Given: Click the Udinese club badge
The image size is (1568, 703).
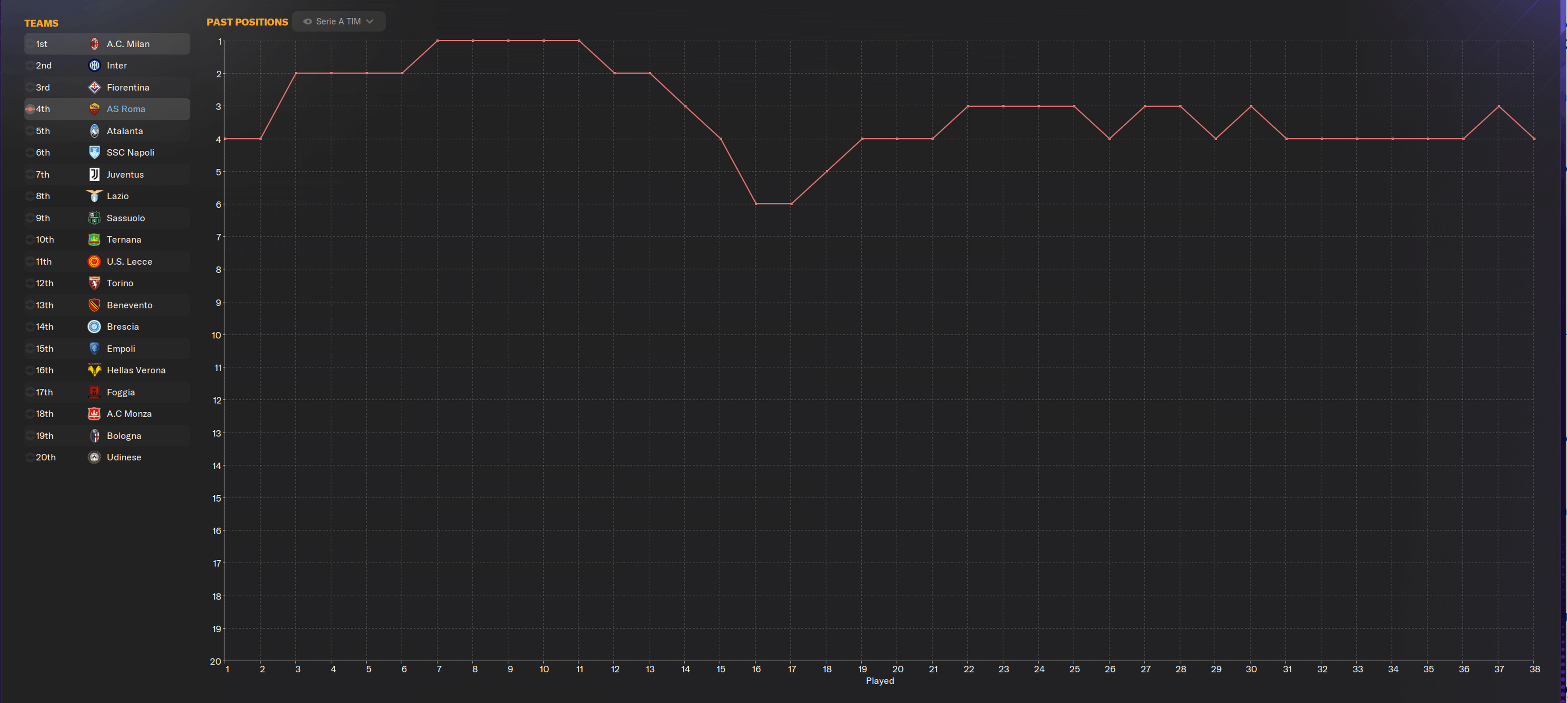Looking at the screenshot, I should pyautogui.click(x=94, y=457).
